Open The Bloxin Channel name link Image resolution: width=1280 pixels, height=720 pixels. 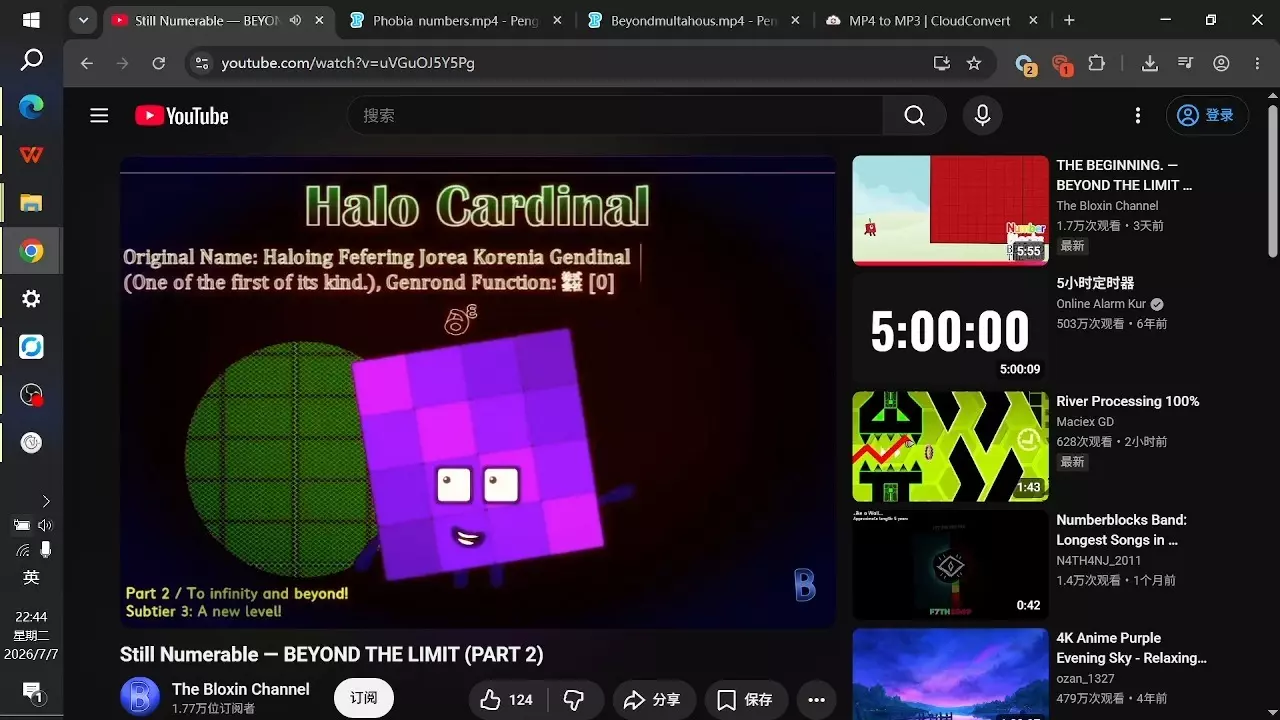click(241, 689)
